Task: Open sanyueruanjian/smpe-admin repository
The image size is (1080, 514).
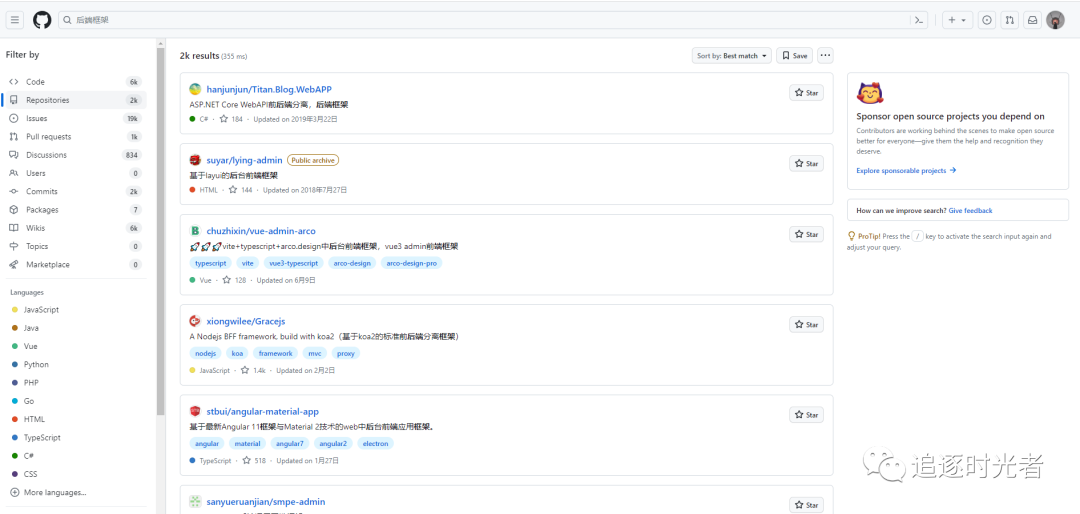Action: click(266, 502)
